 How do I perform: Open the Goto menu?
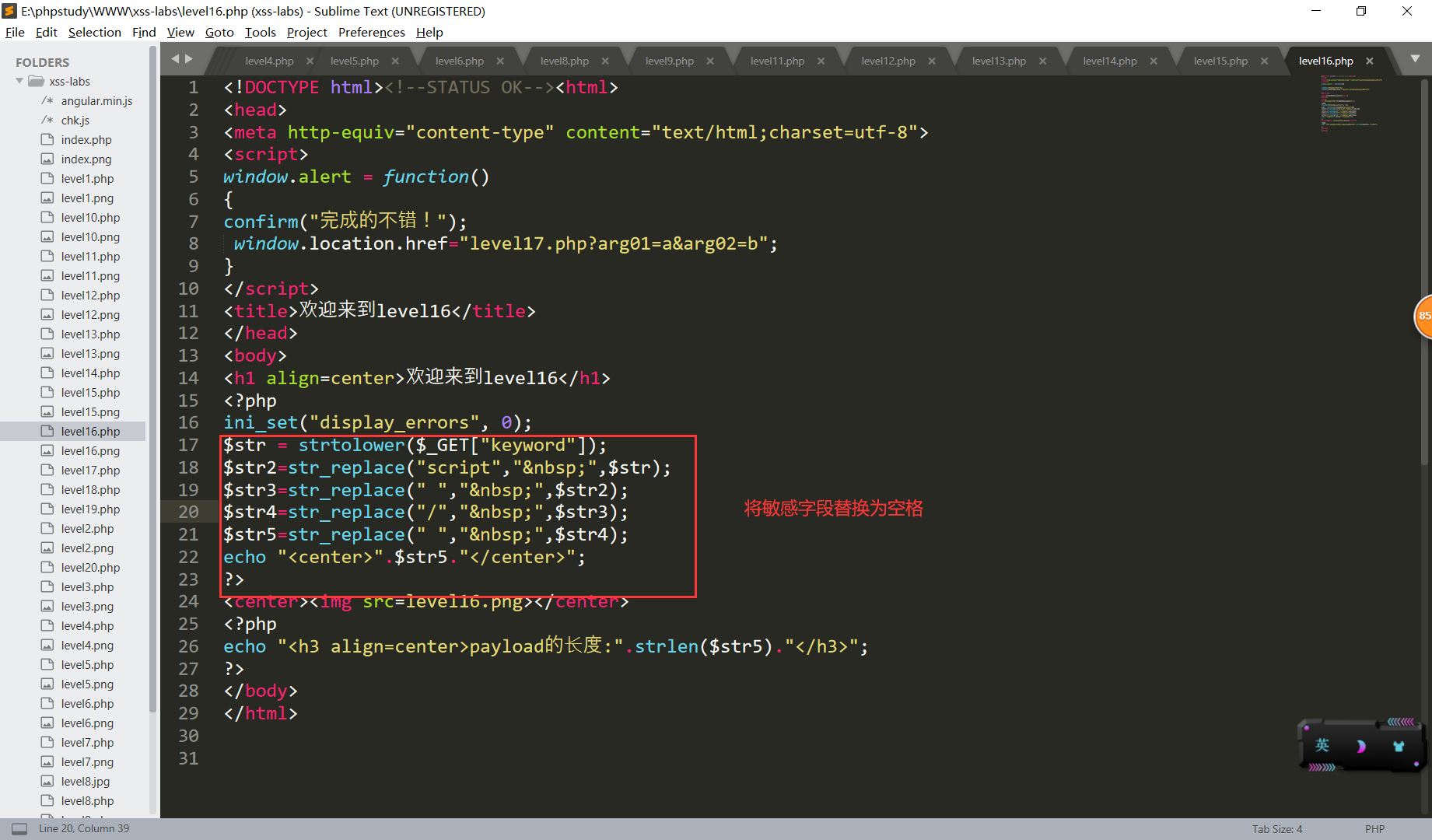pyautogui.click(x=219, y=32)
